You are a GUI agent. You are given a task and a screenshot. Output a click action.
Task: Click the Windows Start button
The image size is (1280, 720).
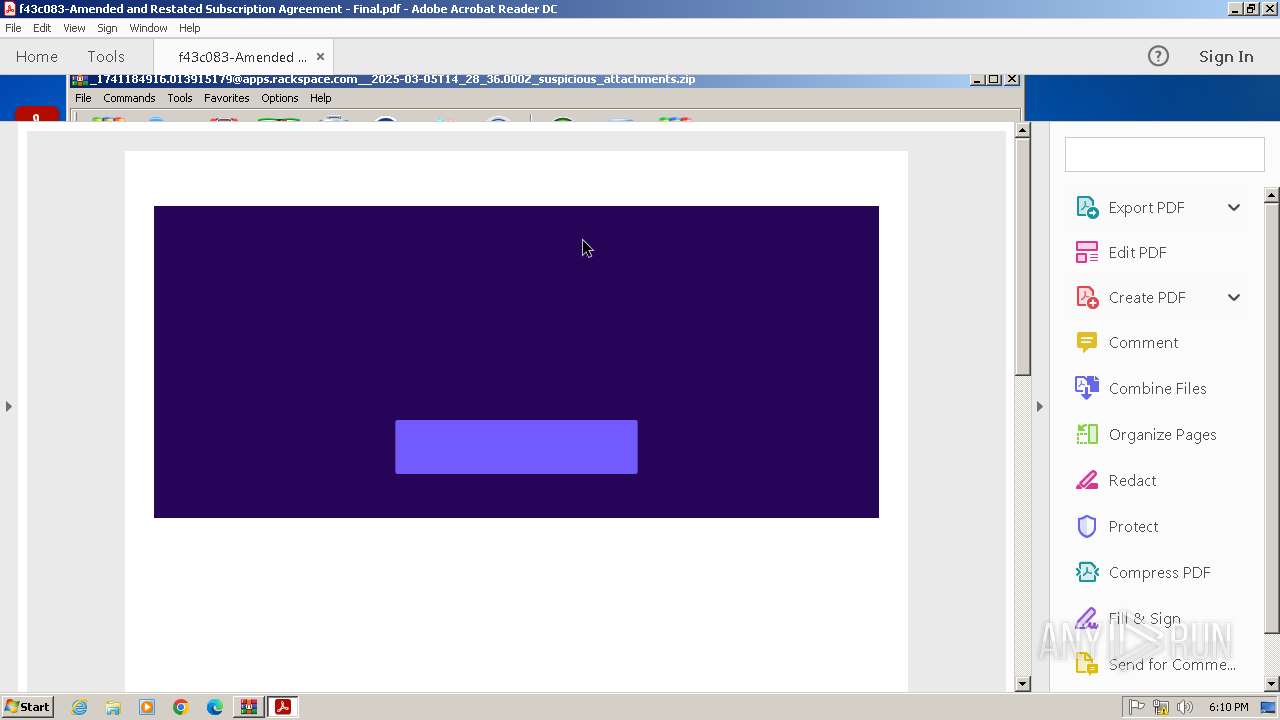[28, 707]
